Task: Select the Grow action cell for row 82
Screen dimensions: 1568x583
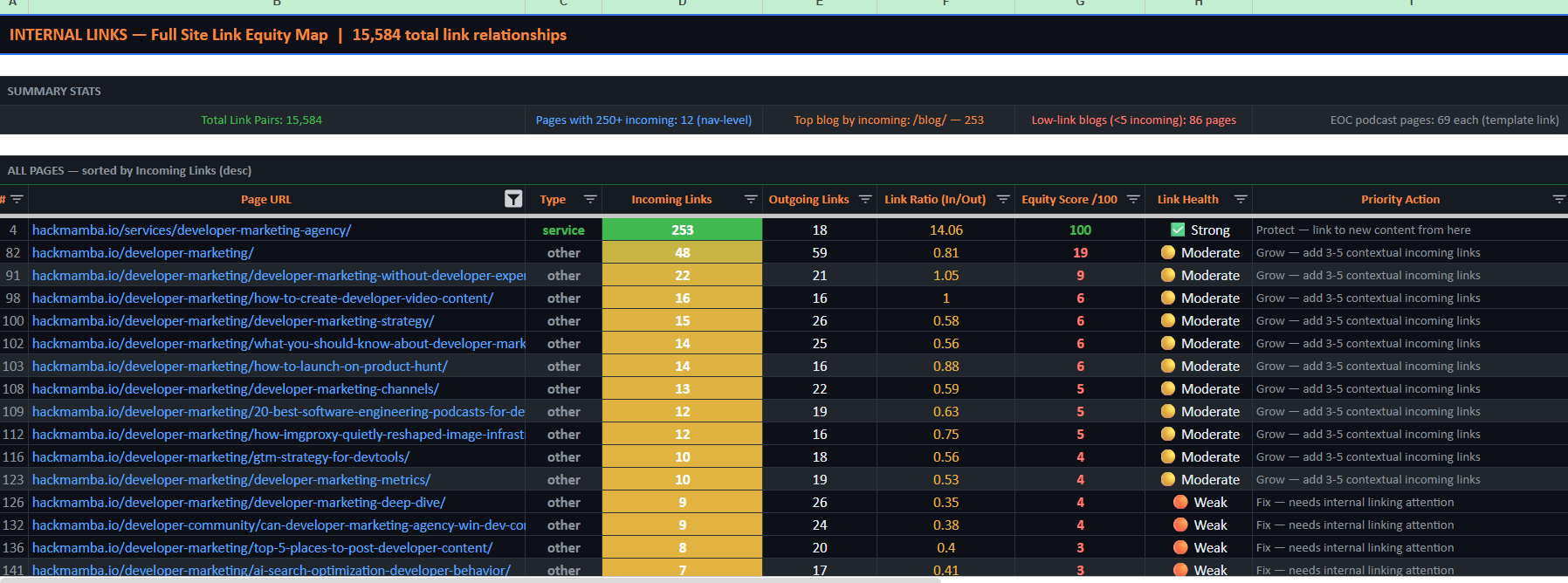Action: (x=1410, y=252)
